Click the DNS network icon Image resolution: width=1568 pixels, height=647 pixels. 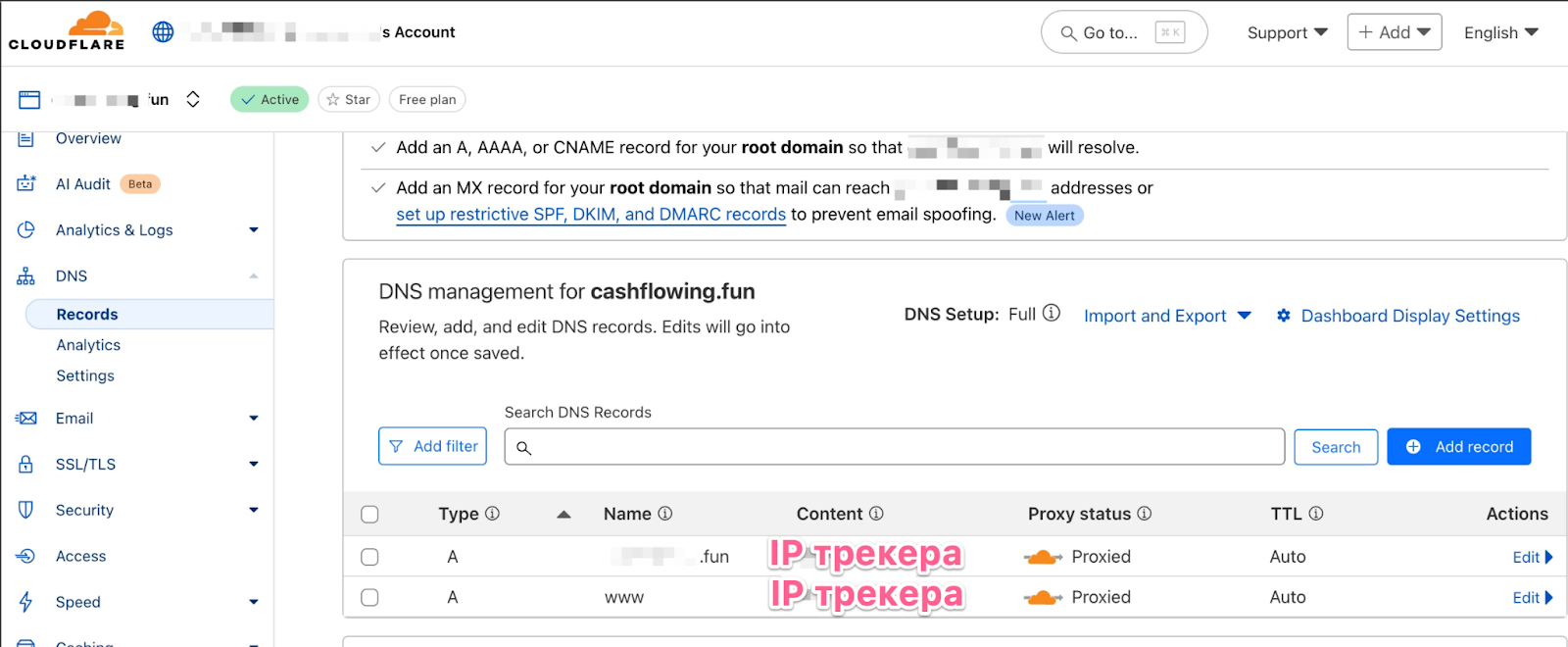tap(26, 275)
